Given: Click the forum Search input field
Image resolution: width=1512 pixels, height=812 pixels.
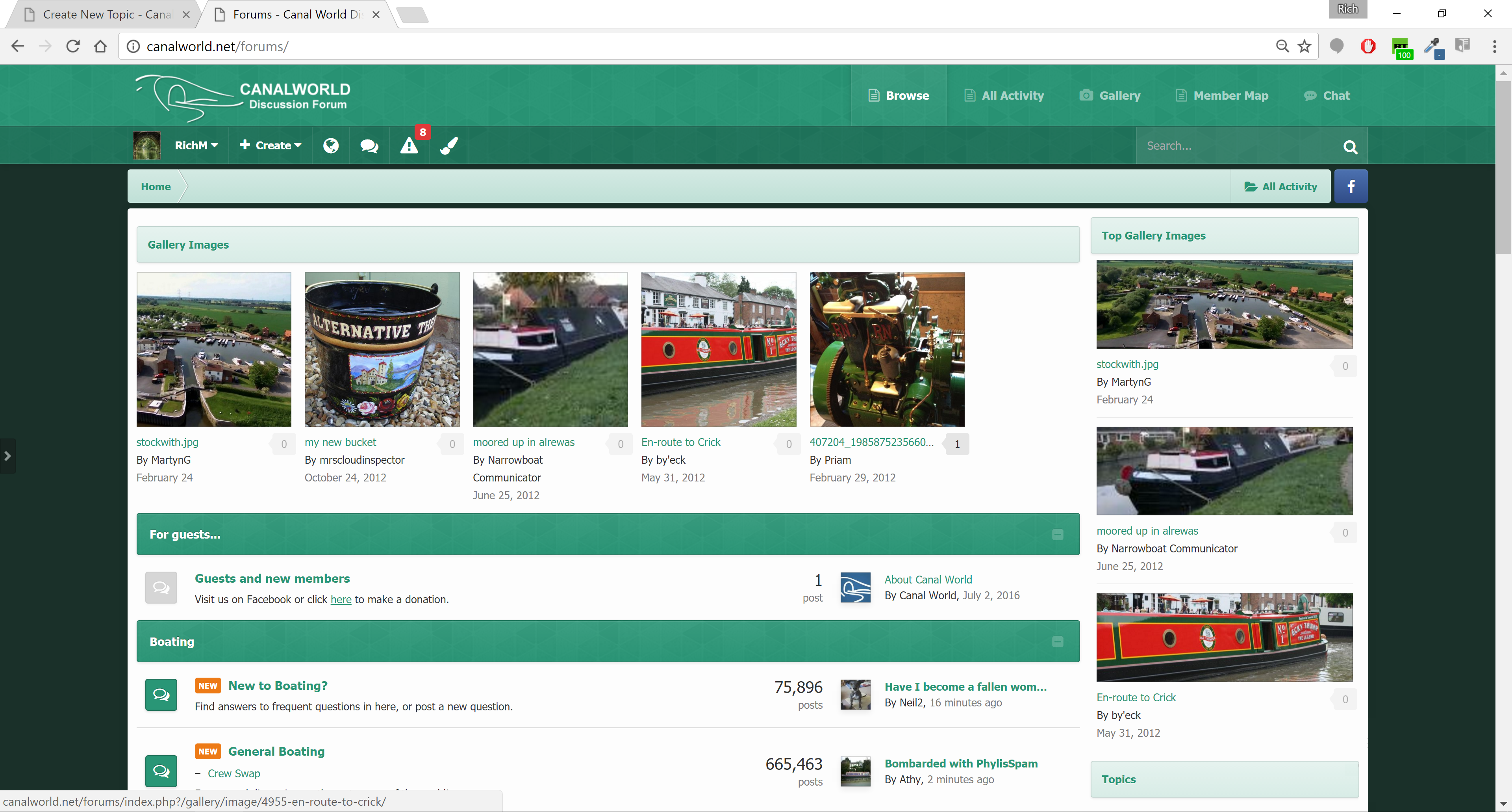Looking at the screenshot, I should point(1236,146).
